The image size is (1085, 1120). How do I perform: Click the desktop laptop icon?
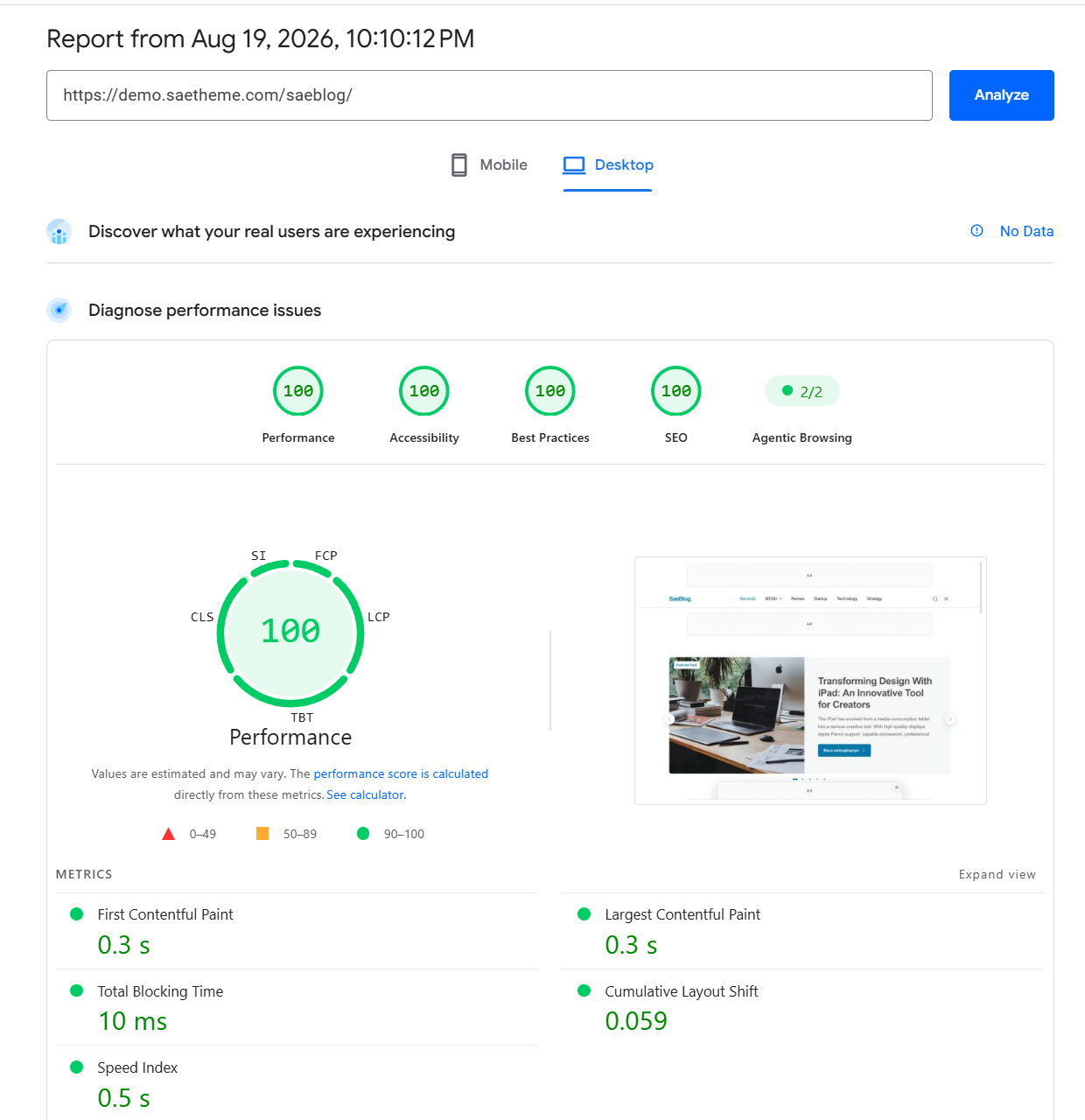[574, 164]
